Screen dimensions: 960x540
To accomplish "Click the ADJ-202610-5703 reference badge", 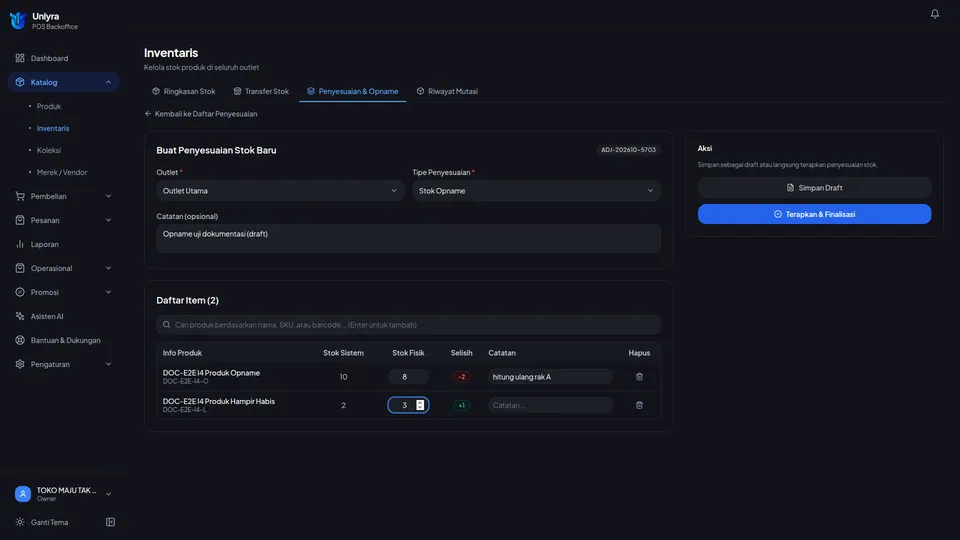I will [628, 149].
